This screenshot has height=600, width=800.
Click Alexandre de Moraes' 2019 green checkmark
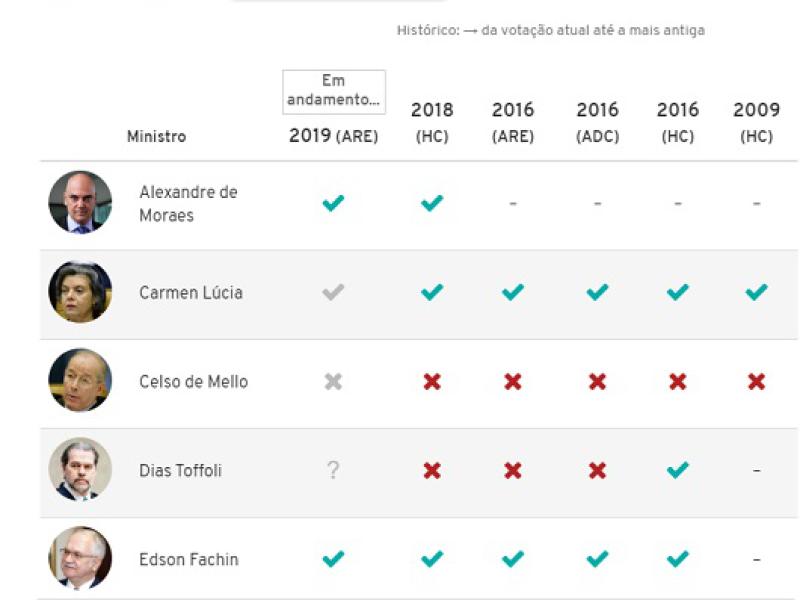point(333,203)
